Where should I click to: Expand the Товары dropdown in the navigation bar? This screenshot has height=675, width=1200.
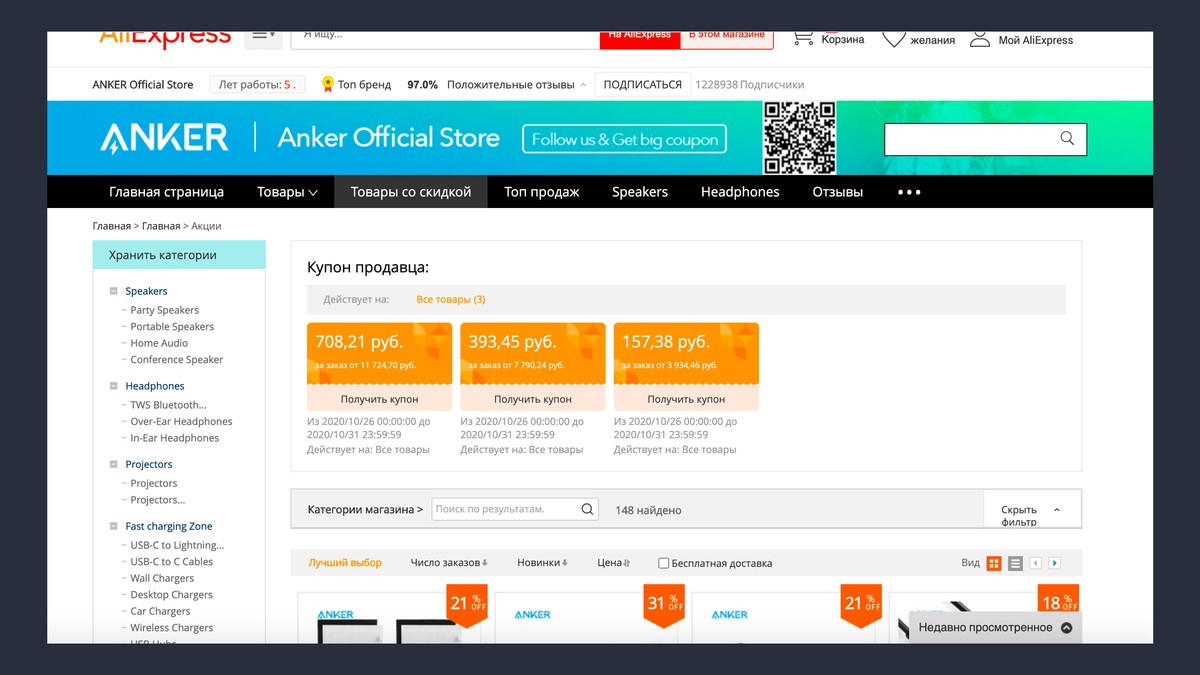(x=287, y=192)
